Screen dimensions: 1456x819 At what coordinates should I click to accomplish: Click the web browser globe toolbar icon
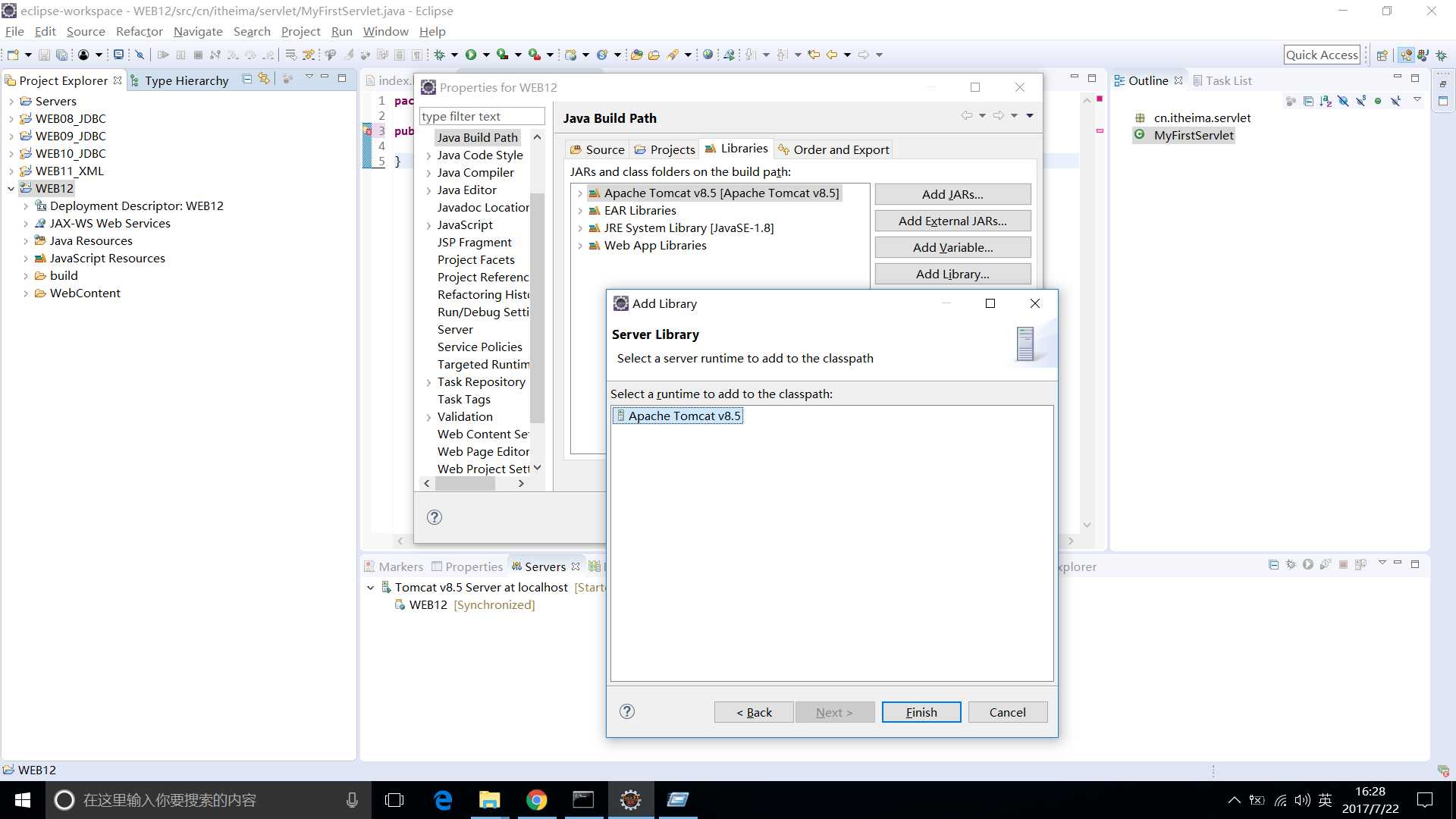point(708,55)
